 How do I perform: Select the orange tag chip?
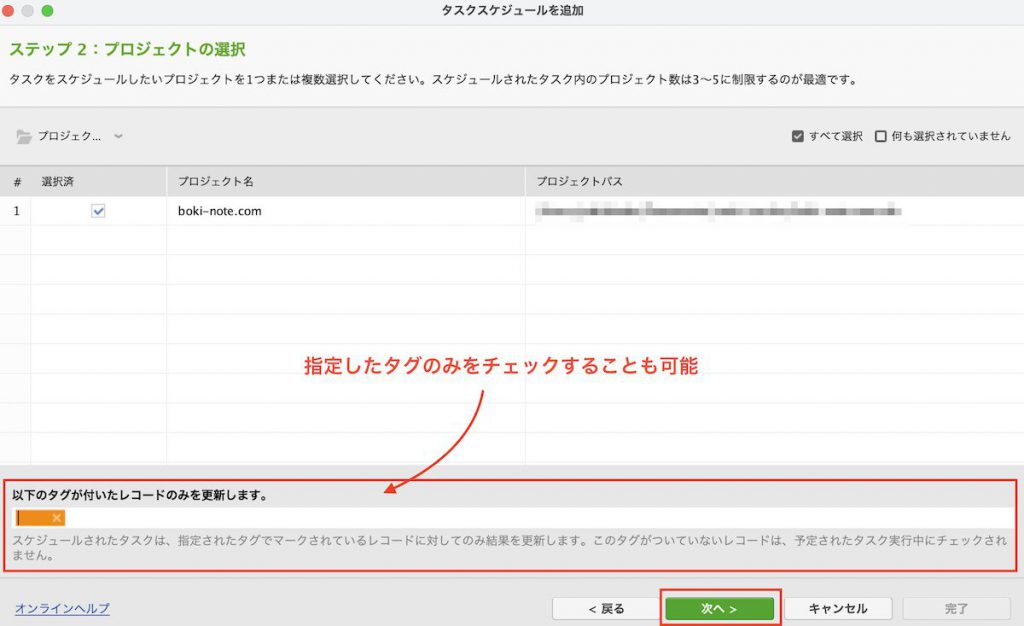coord(39,518)
